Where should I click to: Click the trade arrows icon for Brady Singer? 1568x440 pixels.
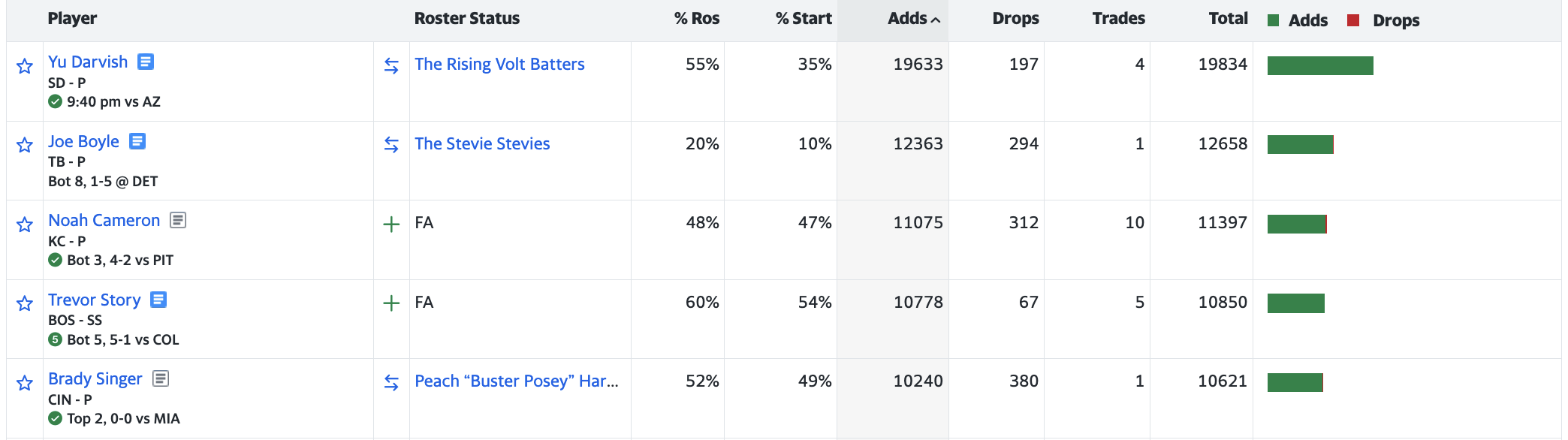[391, 382]
